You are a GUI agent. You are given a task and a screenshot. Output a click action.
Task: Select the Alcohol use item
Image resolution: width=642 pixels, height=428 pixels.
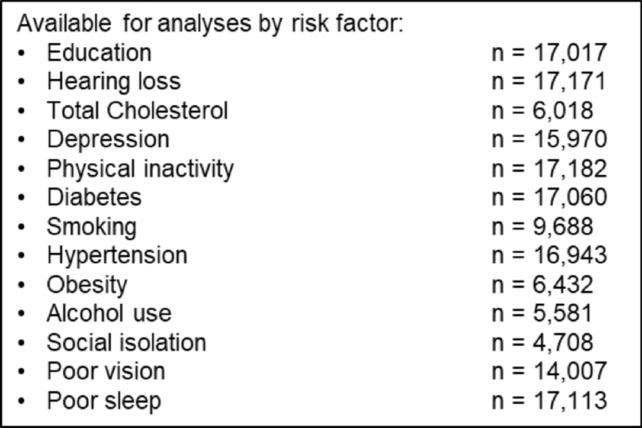[x=109, y=314]
